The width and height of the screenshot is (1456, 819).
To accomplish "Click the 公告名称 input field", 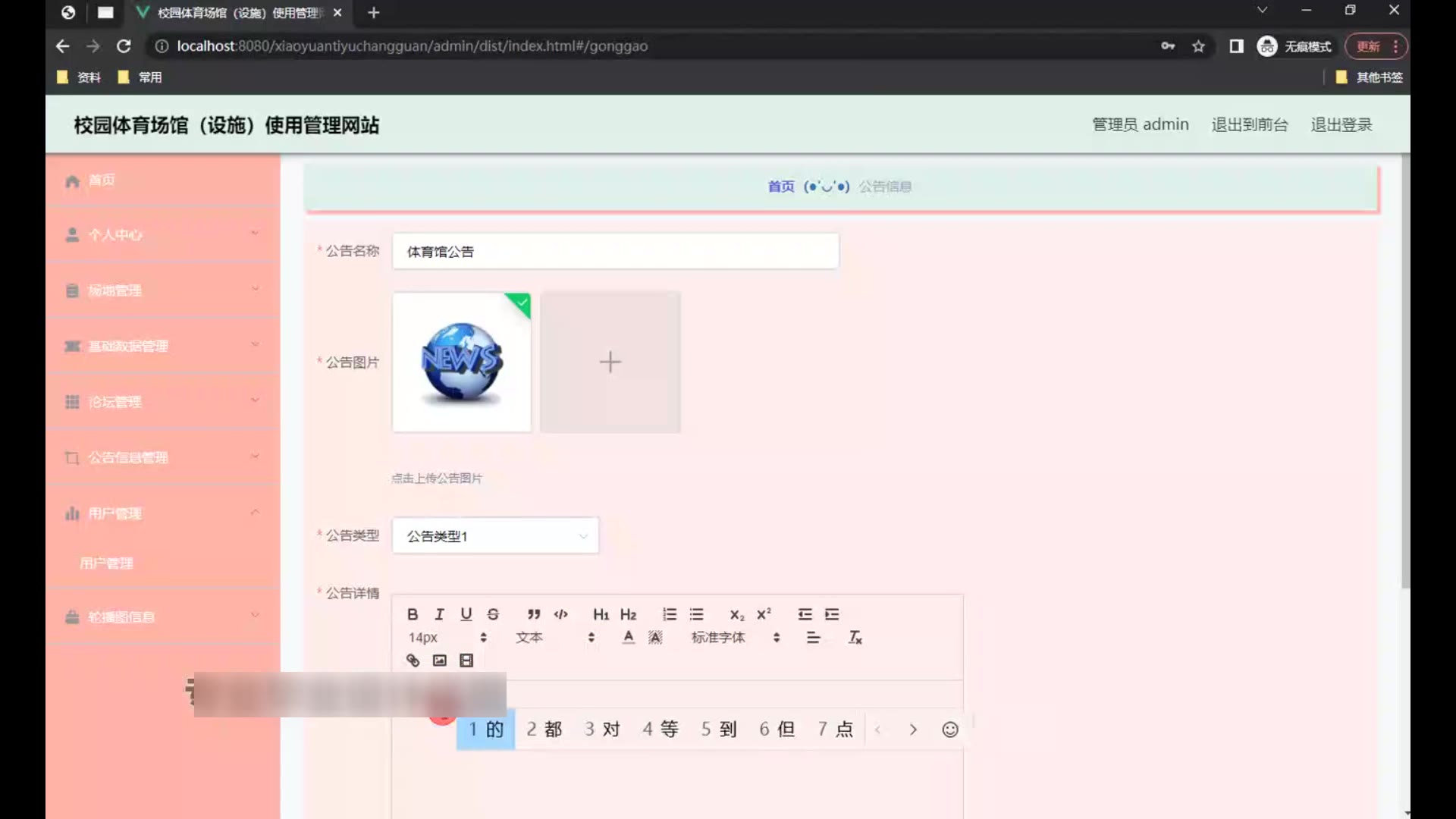I will pos(615,252).
